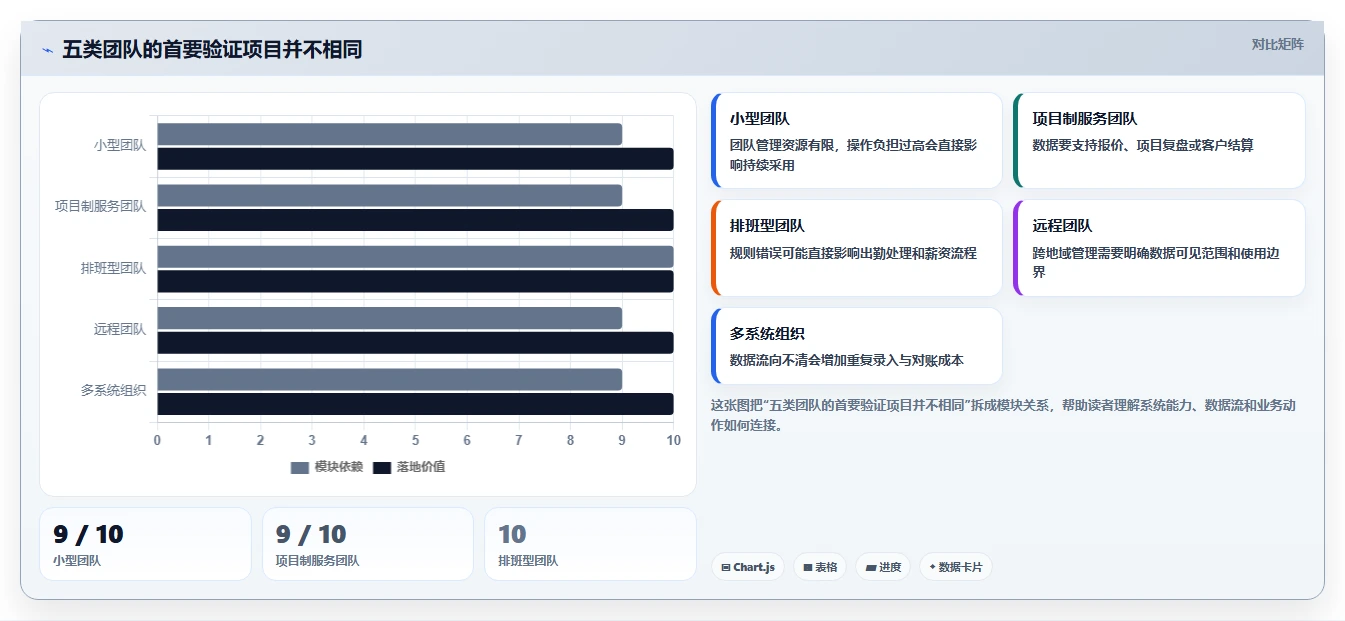Toggle 模块依赖 legend color box
1345x621 pixels.
tap(300, 467)
